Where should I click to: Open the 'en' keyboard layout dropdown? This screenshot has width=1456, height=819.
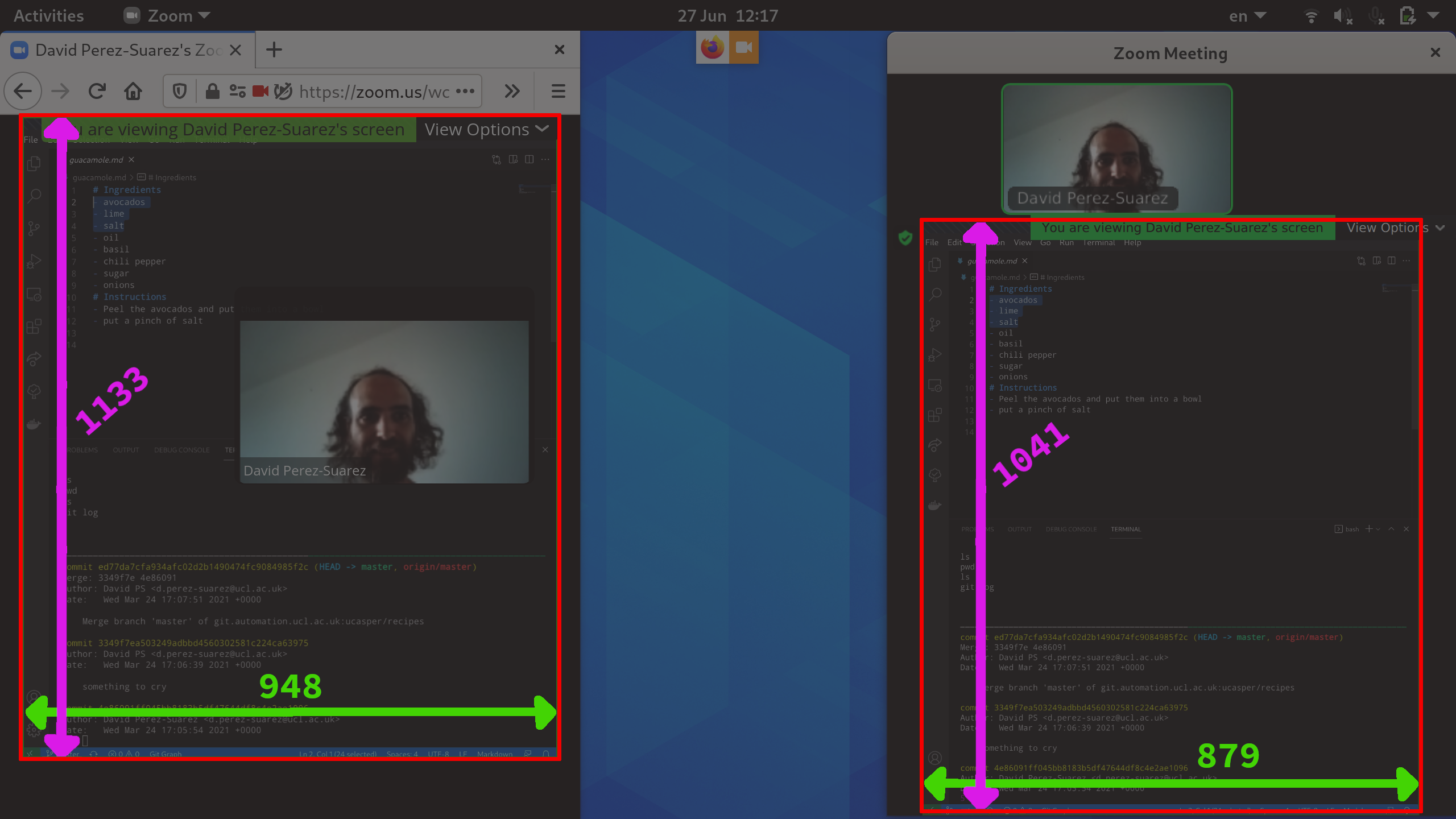pos(1247,15)
